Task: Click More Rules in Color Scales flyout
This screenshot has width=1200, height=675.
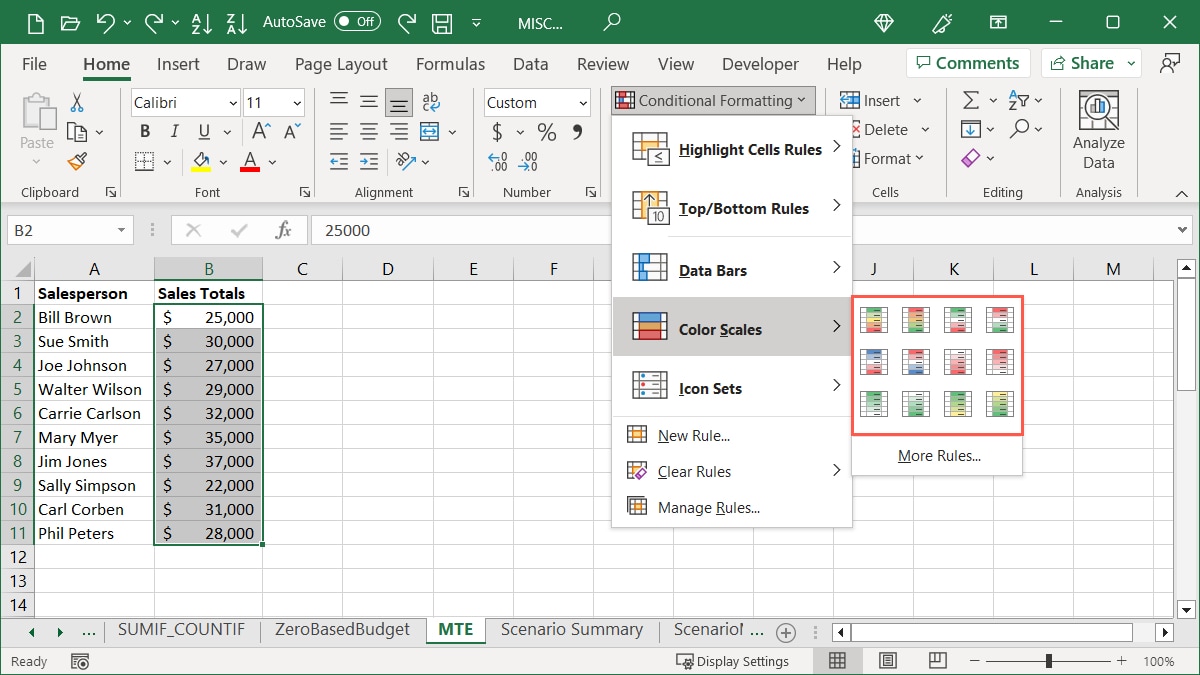Action: (938, 456)
